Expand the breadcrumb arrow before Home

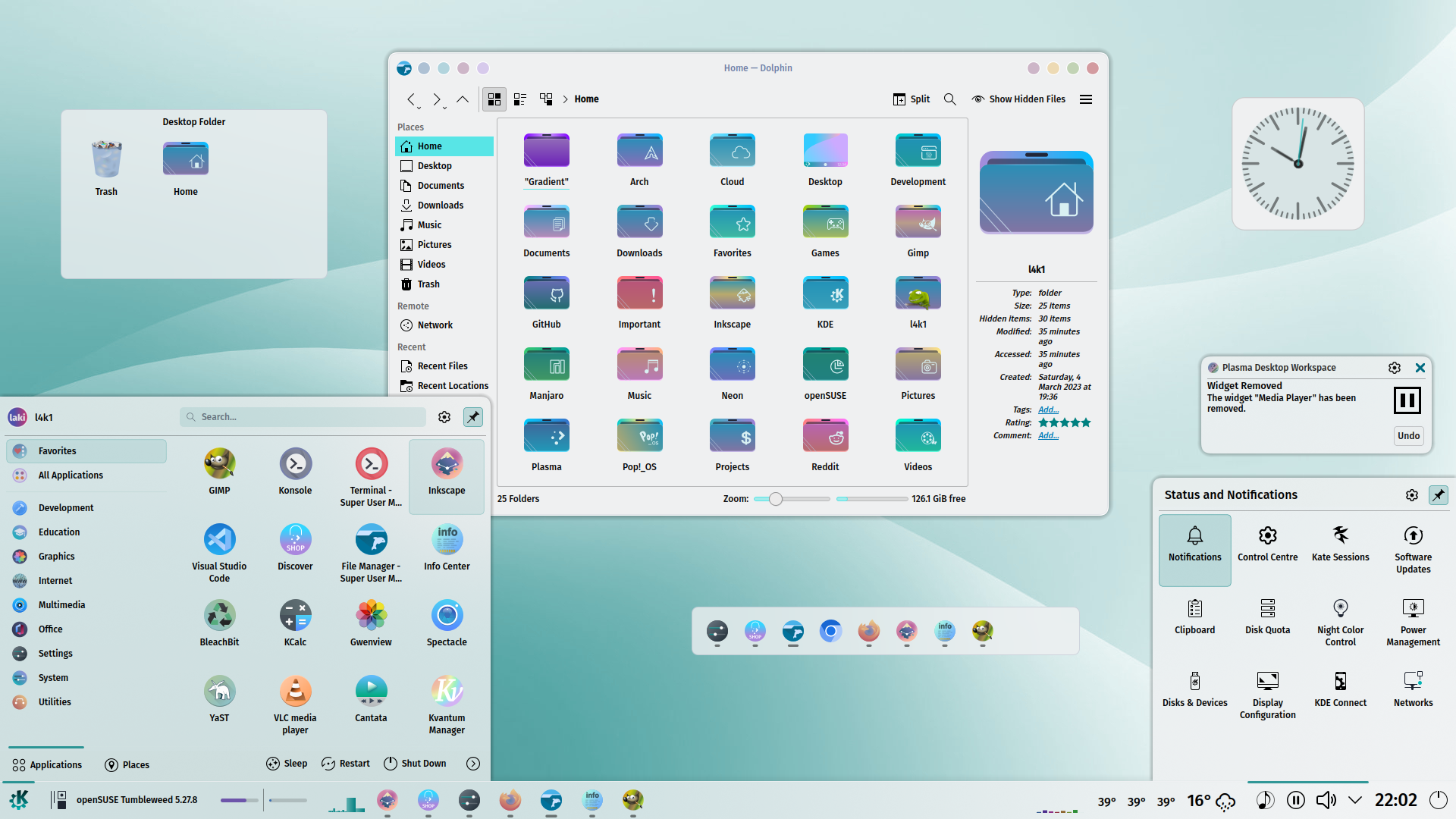click(565, 99)
